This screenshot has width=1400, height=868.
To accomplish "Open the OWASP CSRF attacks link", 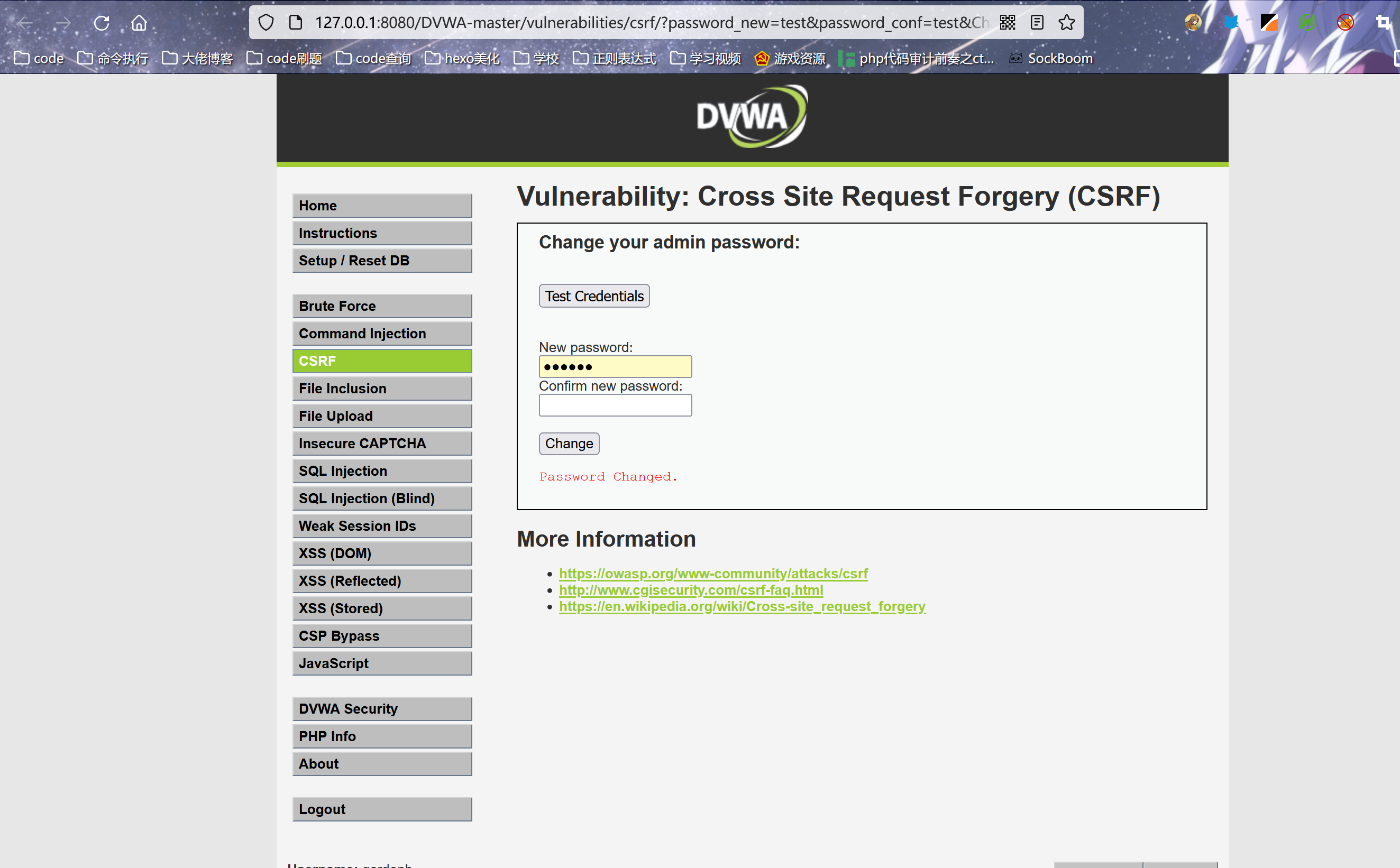I will coord(714,573).
